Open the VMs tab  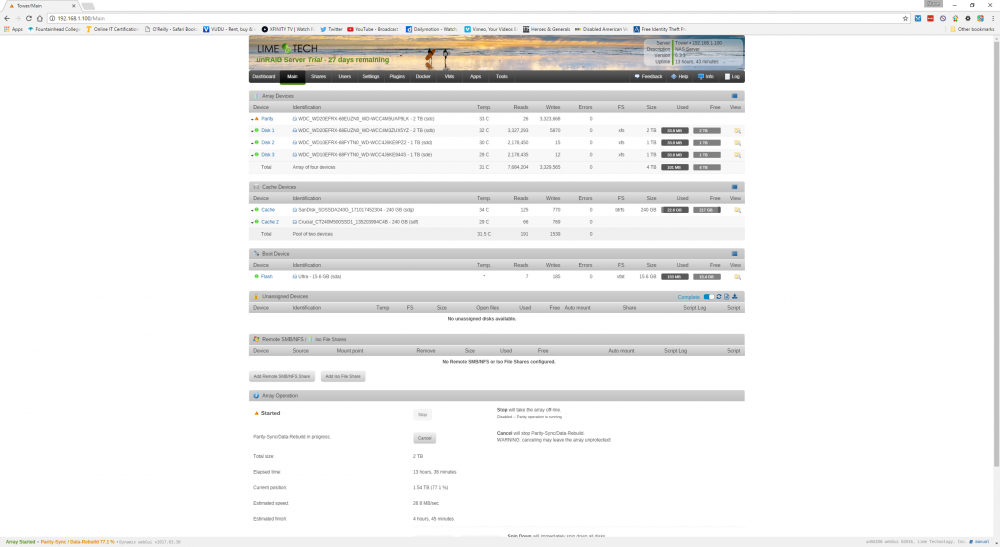(449, 77)
